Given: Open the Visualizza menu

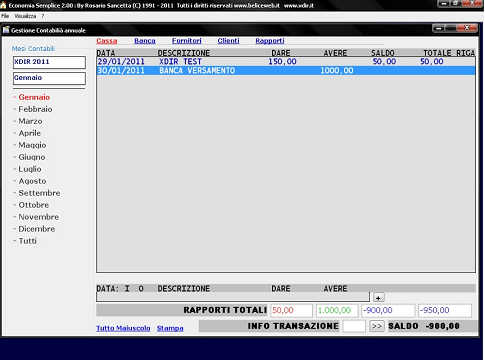Looking at the screenshot, I should click(25, 16).
